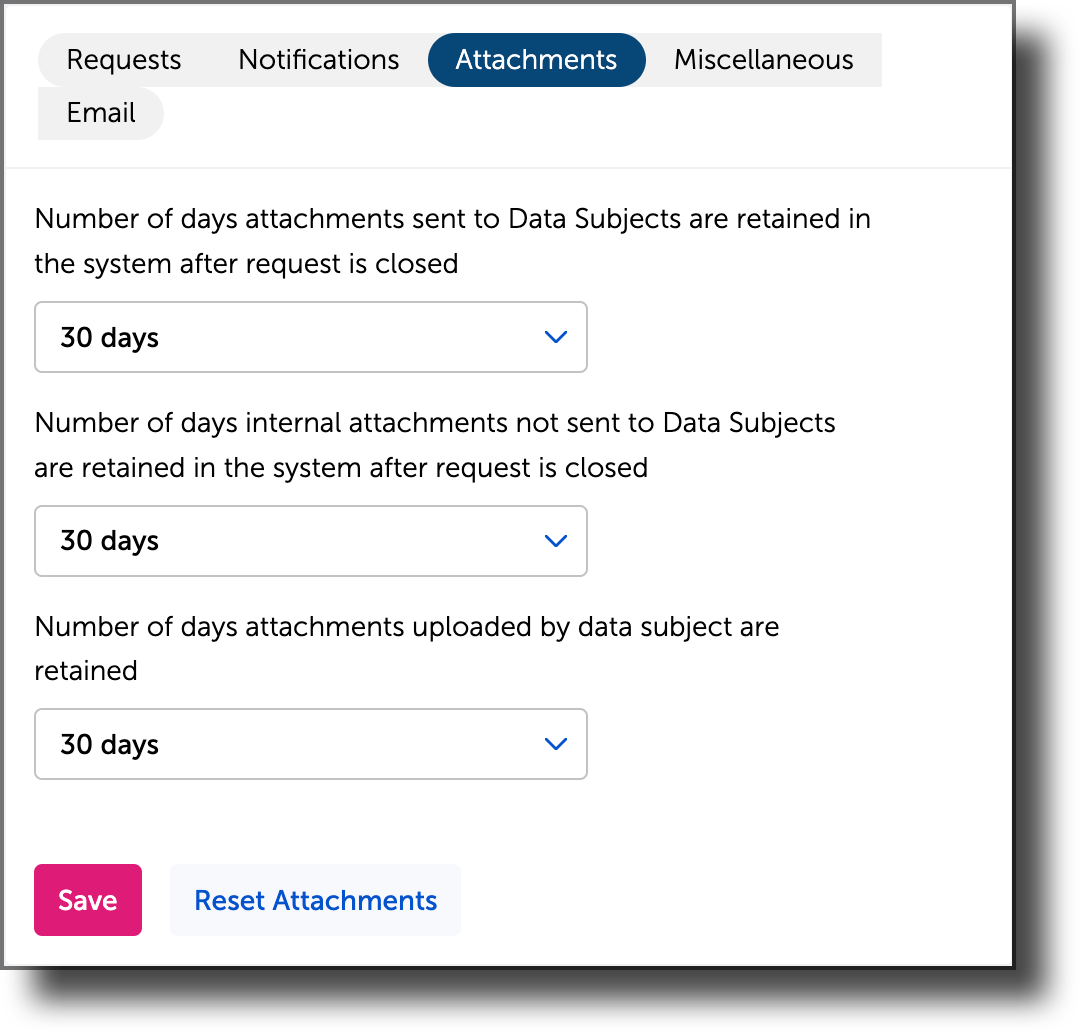Save the attachment retention settings
This screenshot has height=1032, width=1078.
(87, 899)
